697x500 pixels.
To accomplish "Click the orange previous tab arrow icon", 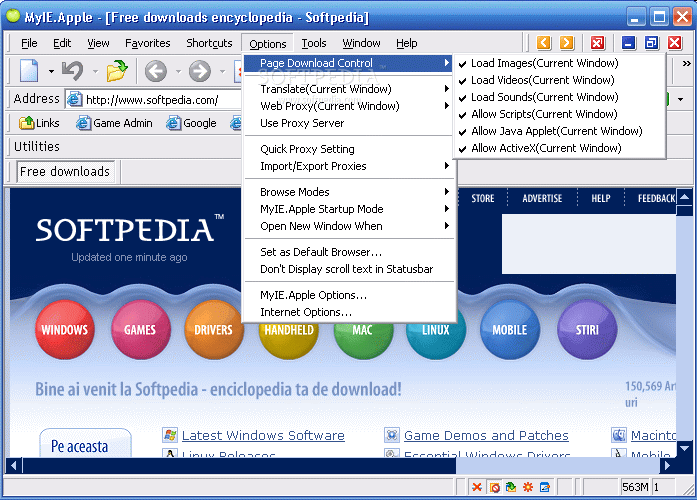I will point(544,43).
